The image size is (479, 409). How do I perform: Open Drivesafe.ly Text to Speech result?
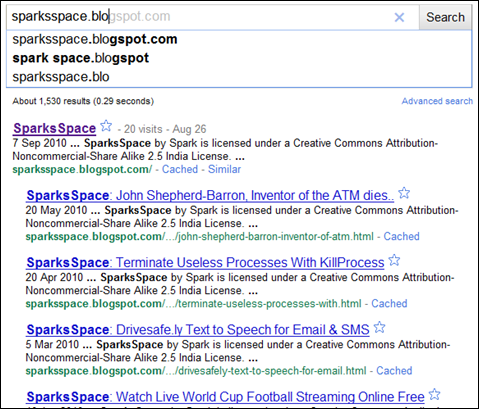[x=198, y=330]
